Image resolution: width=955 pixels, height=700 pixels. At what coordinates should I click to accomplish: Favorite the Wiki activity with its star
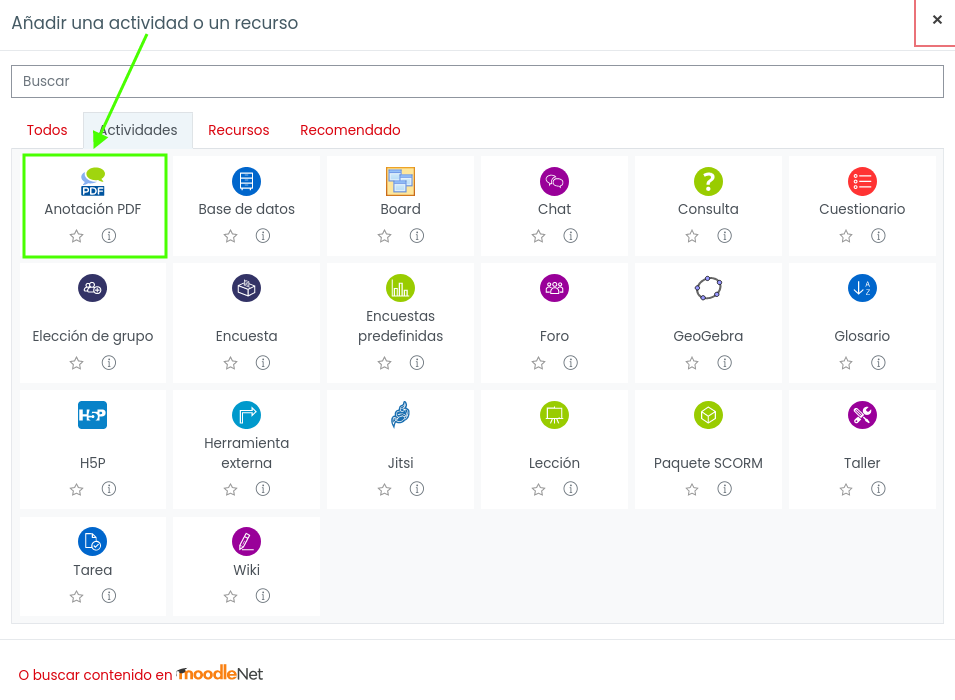click(230, 596)
